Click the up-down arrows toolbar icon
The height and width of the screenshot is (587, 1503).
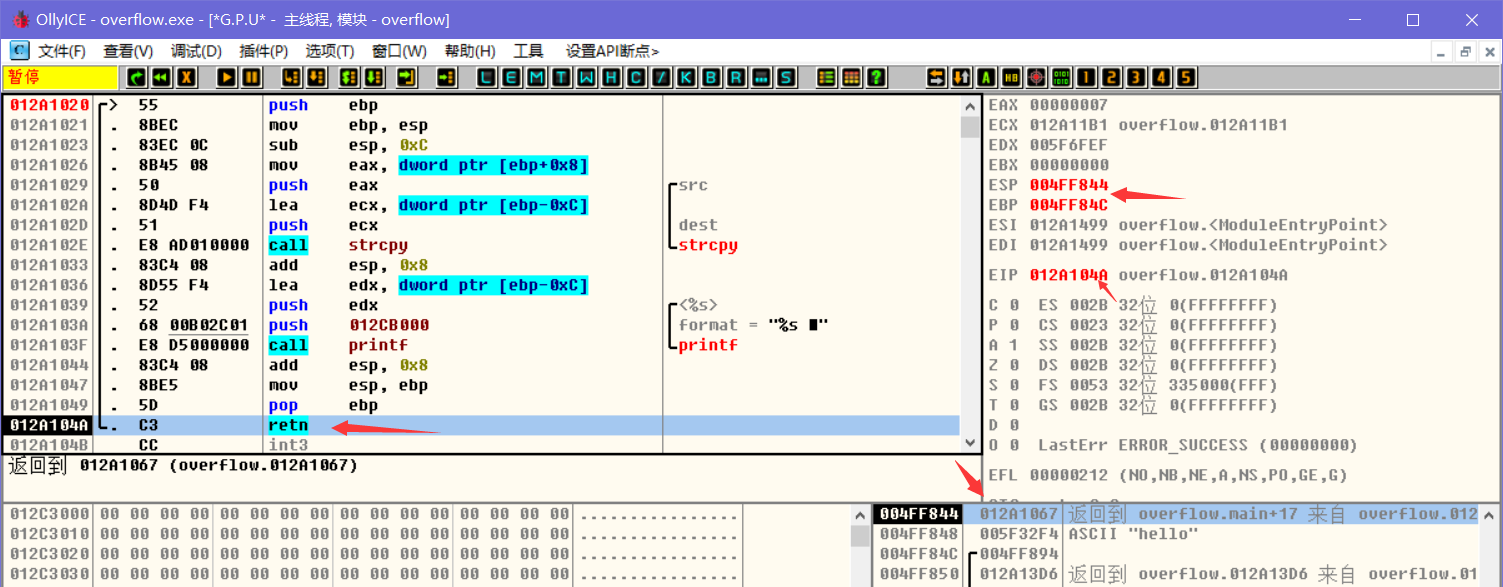962,77
